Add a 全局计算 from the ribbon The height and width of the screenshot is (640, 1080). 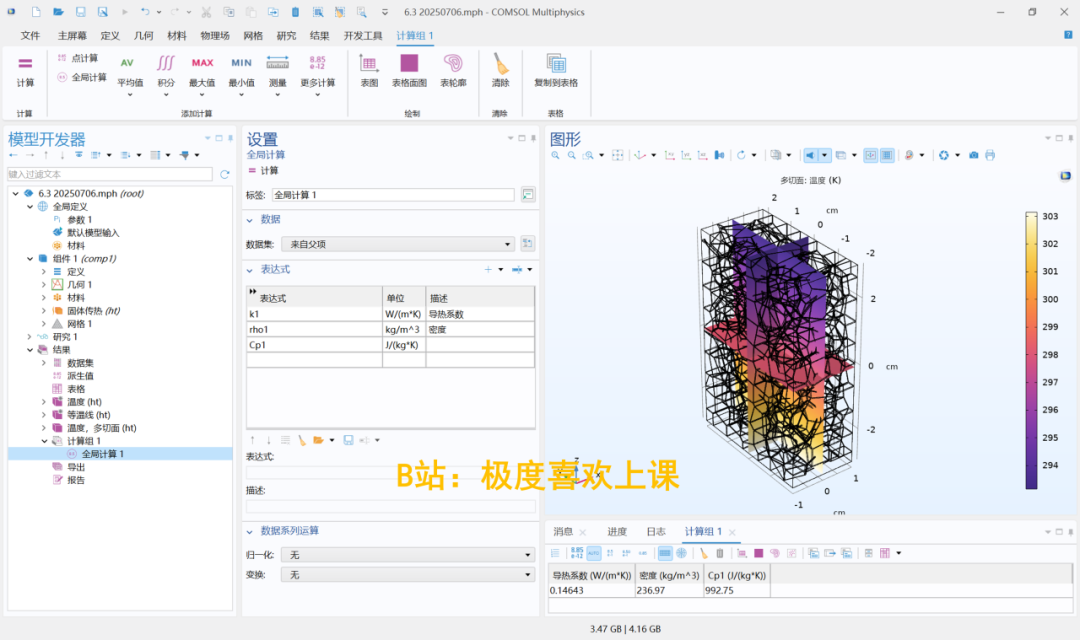82,77
